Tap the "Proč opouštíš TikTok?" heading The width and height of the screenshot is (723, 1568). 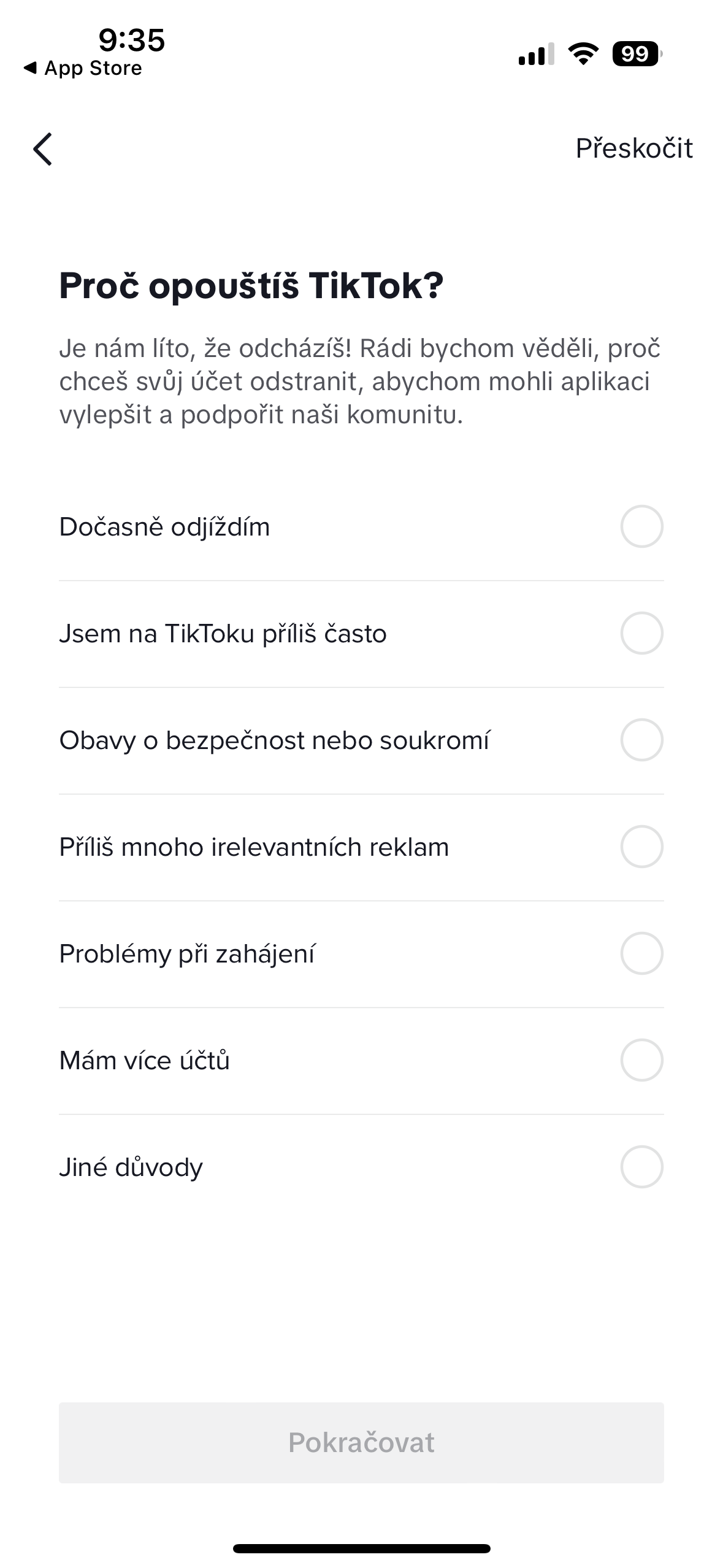[251, 286]
